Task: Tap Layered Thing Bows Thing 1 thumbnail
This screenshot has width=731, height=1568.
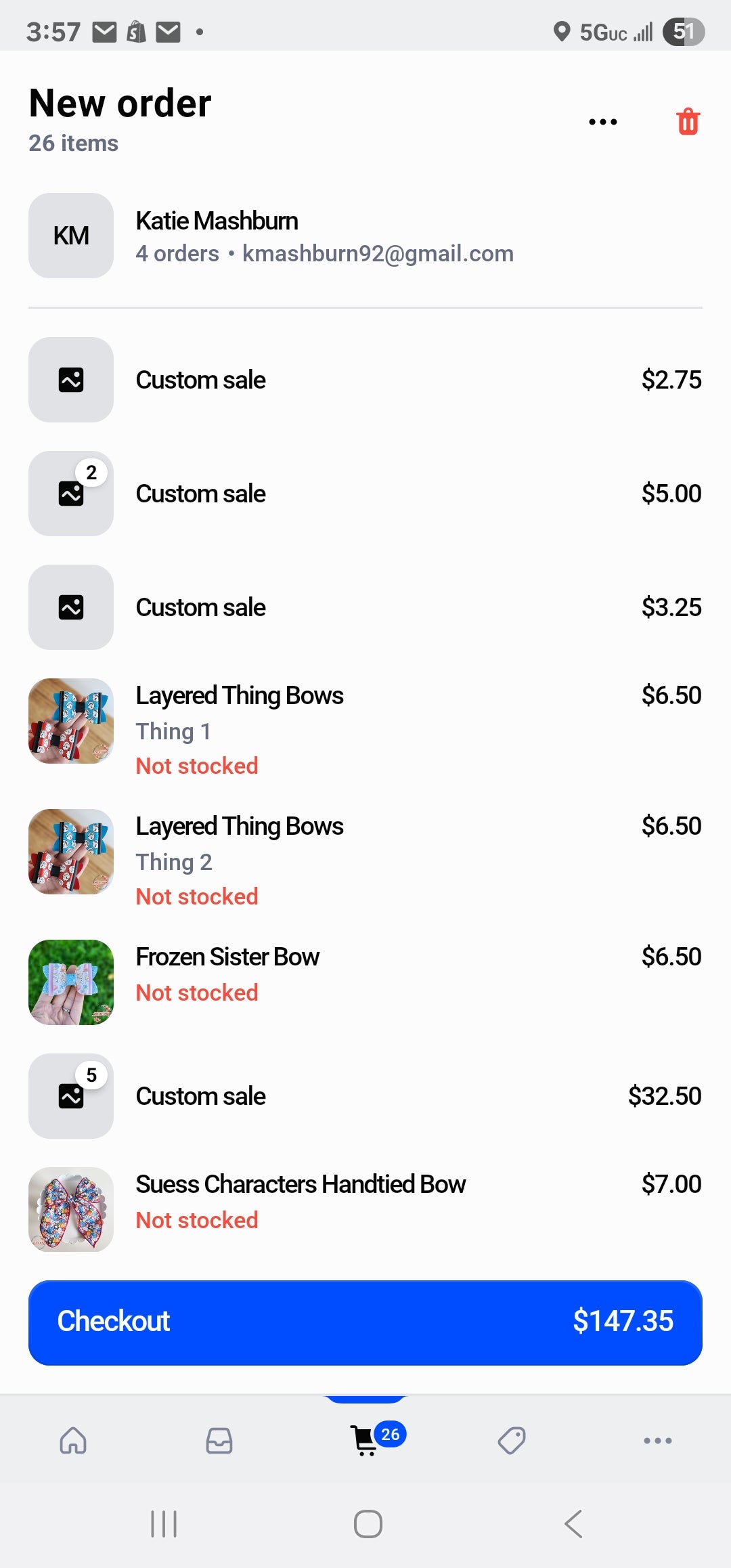Action: tap(71, 721)
